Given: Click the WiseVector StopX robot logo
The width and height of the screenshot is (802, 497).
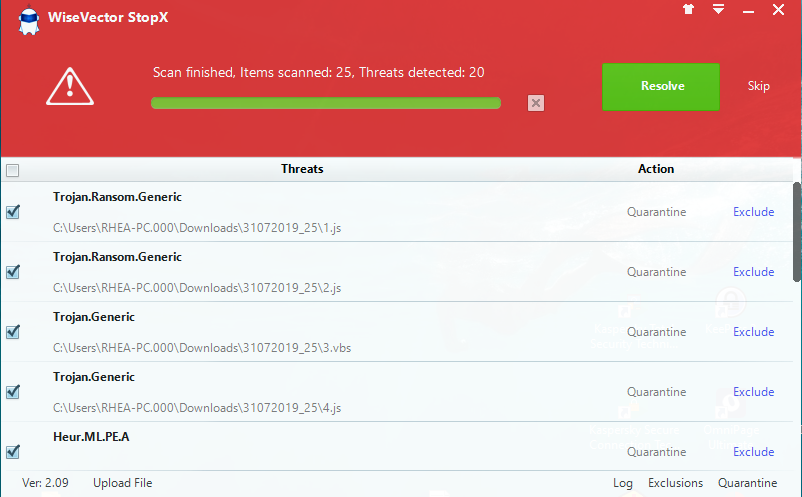Looking at the screenshot, I should pyautogui.click(x=29, y=20).
